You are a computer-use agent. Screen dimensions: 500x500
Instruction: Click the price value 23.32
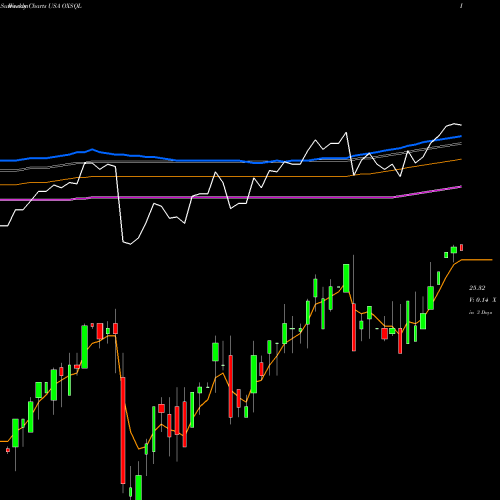click(x=477, y=288)
